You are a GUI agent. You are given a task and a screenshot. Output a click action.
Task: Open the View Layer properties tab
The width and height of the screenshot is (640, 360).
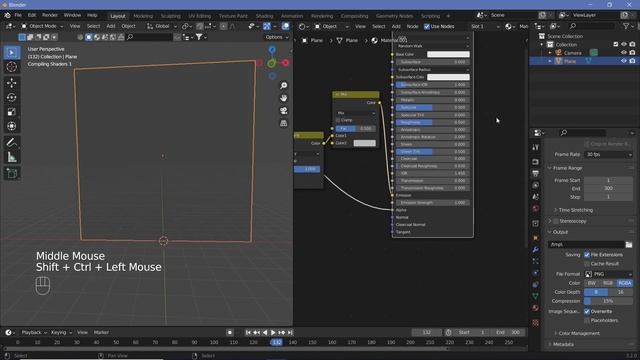point(536,185)
